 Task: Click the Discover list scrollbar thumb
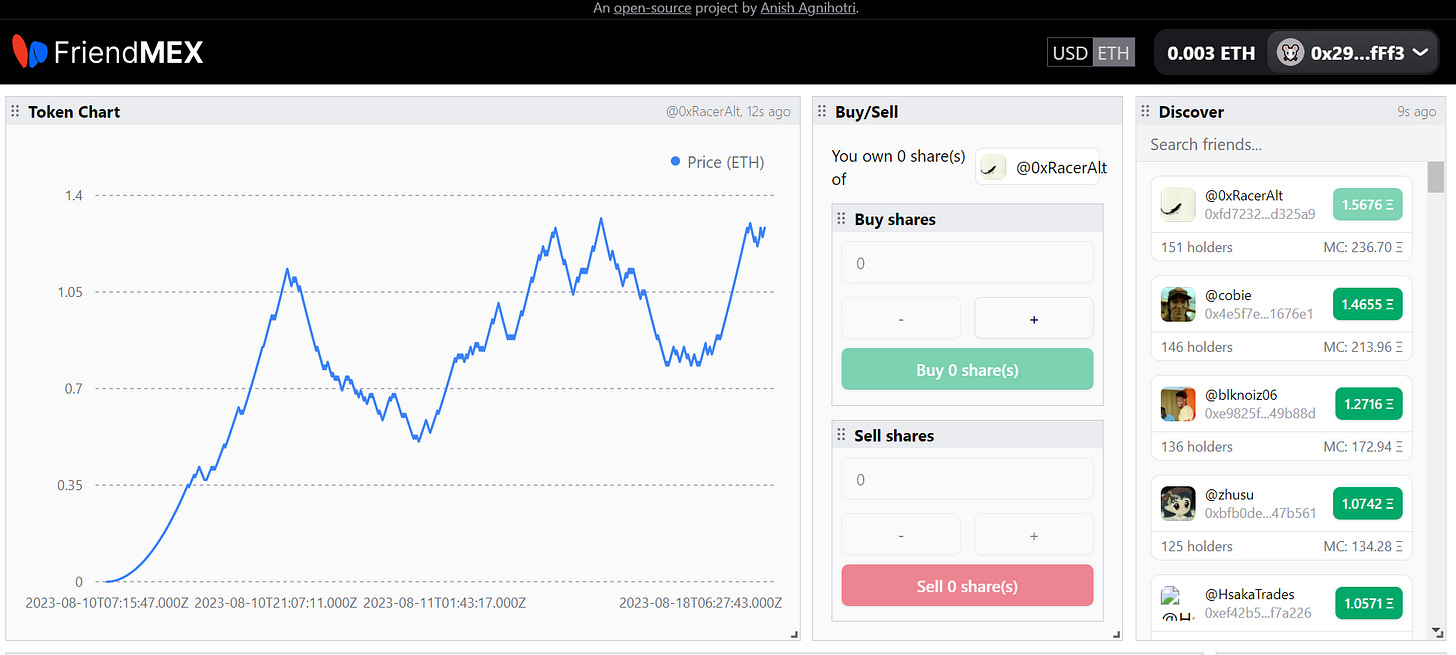coord(1436,177)
